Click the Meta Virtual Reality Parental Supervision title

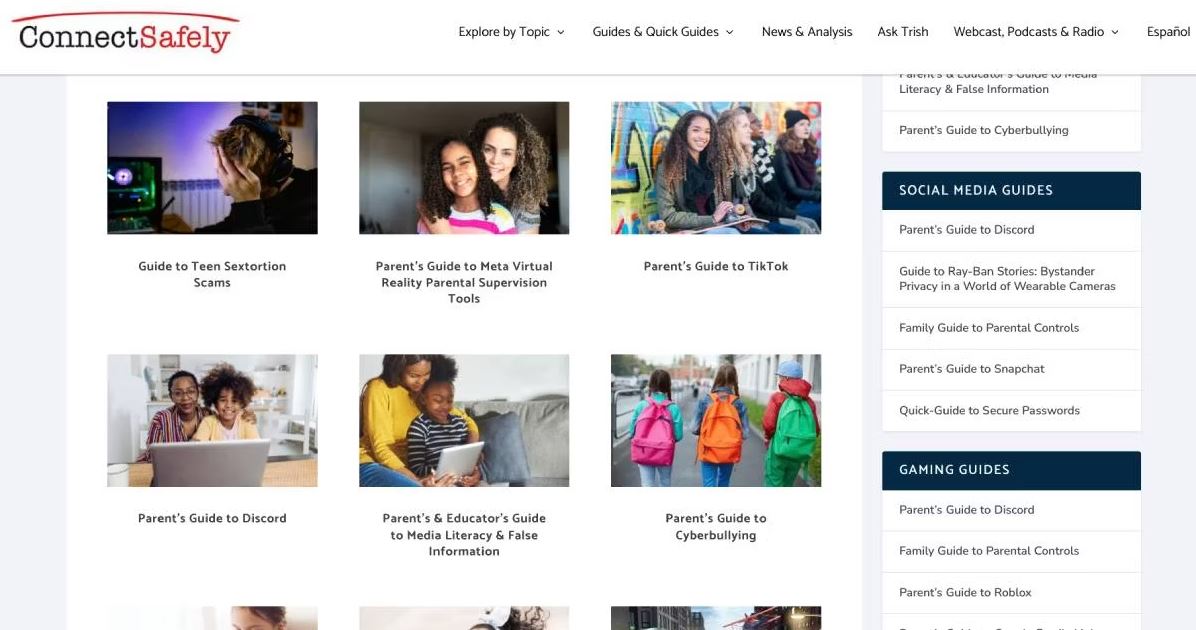[464, 282]
